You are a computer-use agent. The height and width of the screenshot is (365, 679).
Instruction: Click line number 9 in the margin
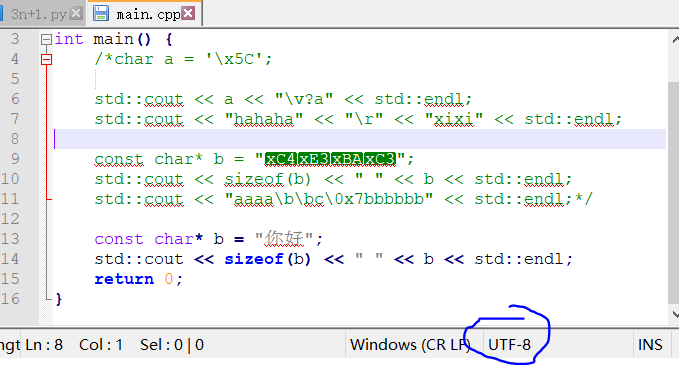point(15,159)
